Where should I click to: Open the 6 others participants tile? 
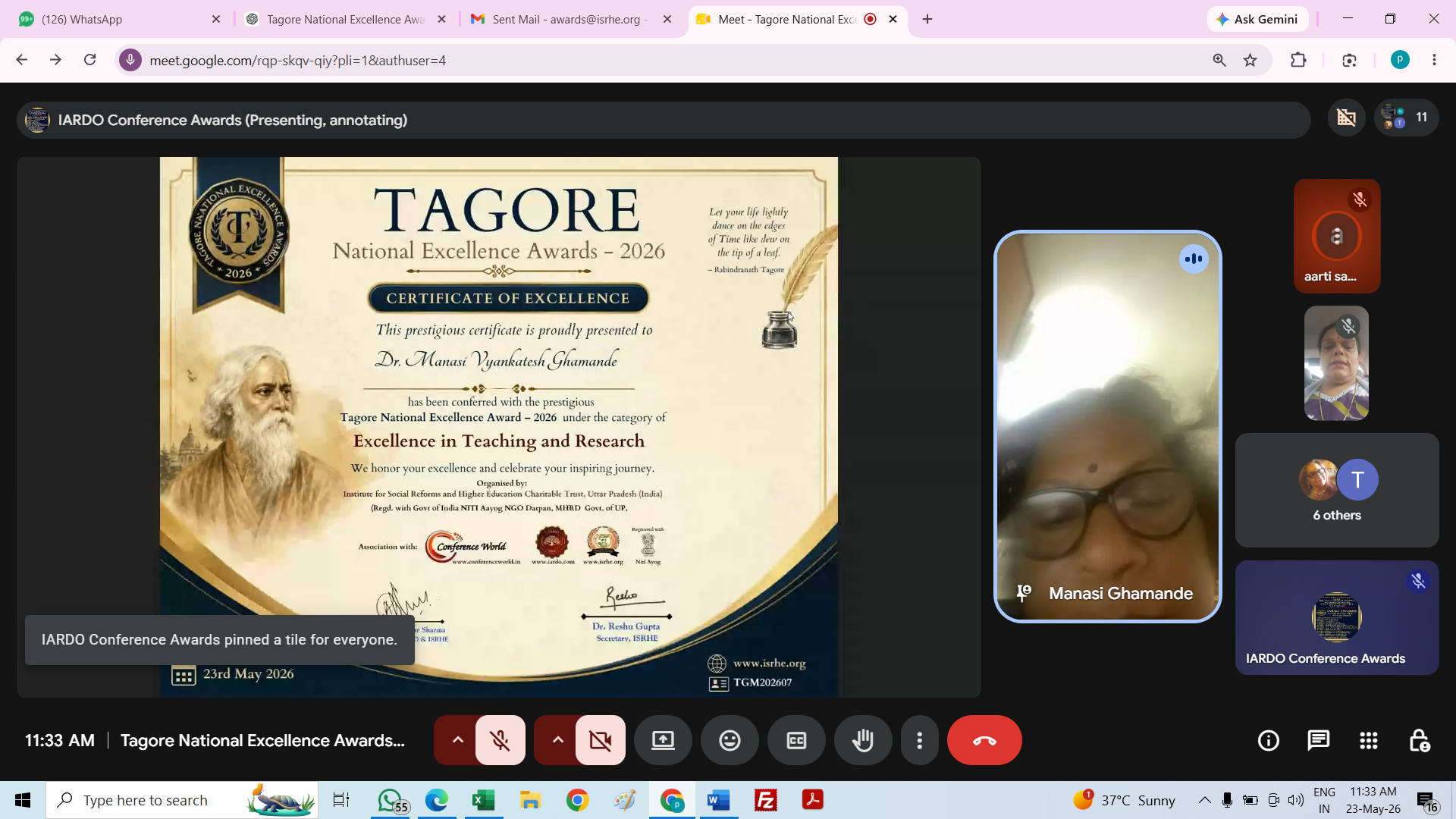1337,490
